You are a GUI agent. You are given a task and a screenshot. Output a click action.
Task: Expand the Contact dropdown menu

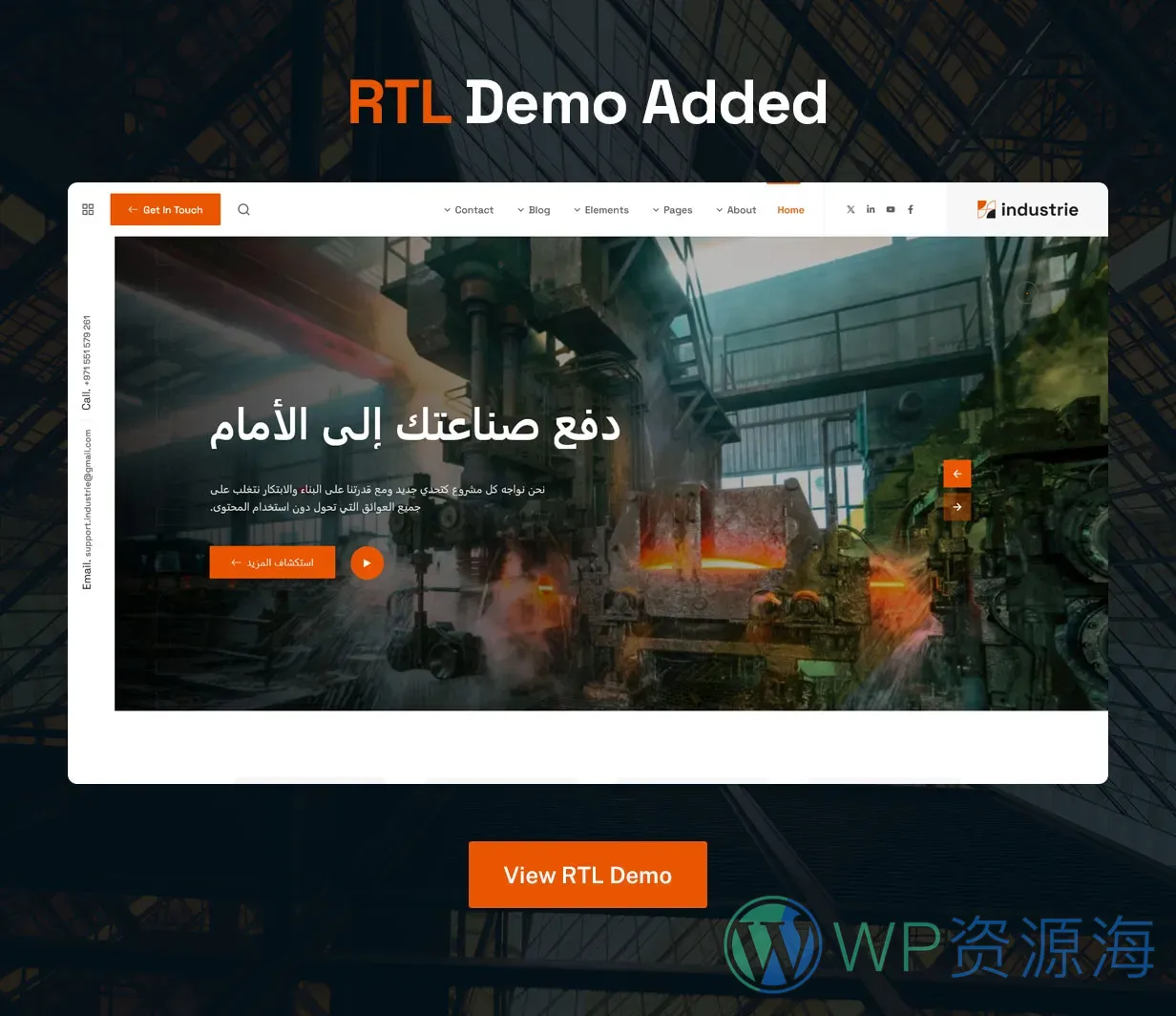[x=469, y=210]
